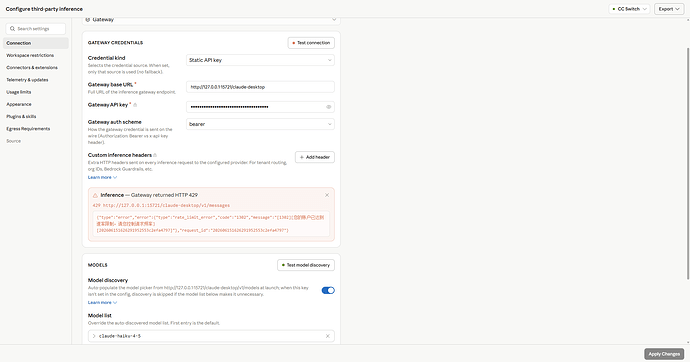Viewport: 690px width, 362px height.
Task: Go to Connectors & extensions
Action: tap(36, 68)
